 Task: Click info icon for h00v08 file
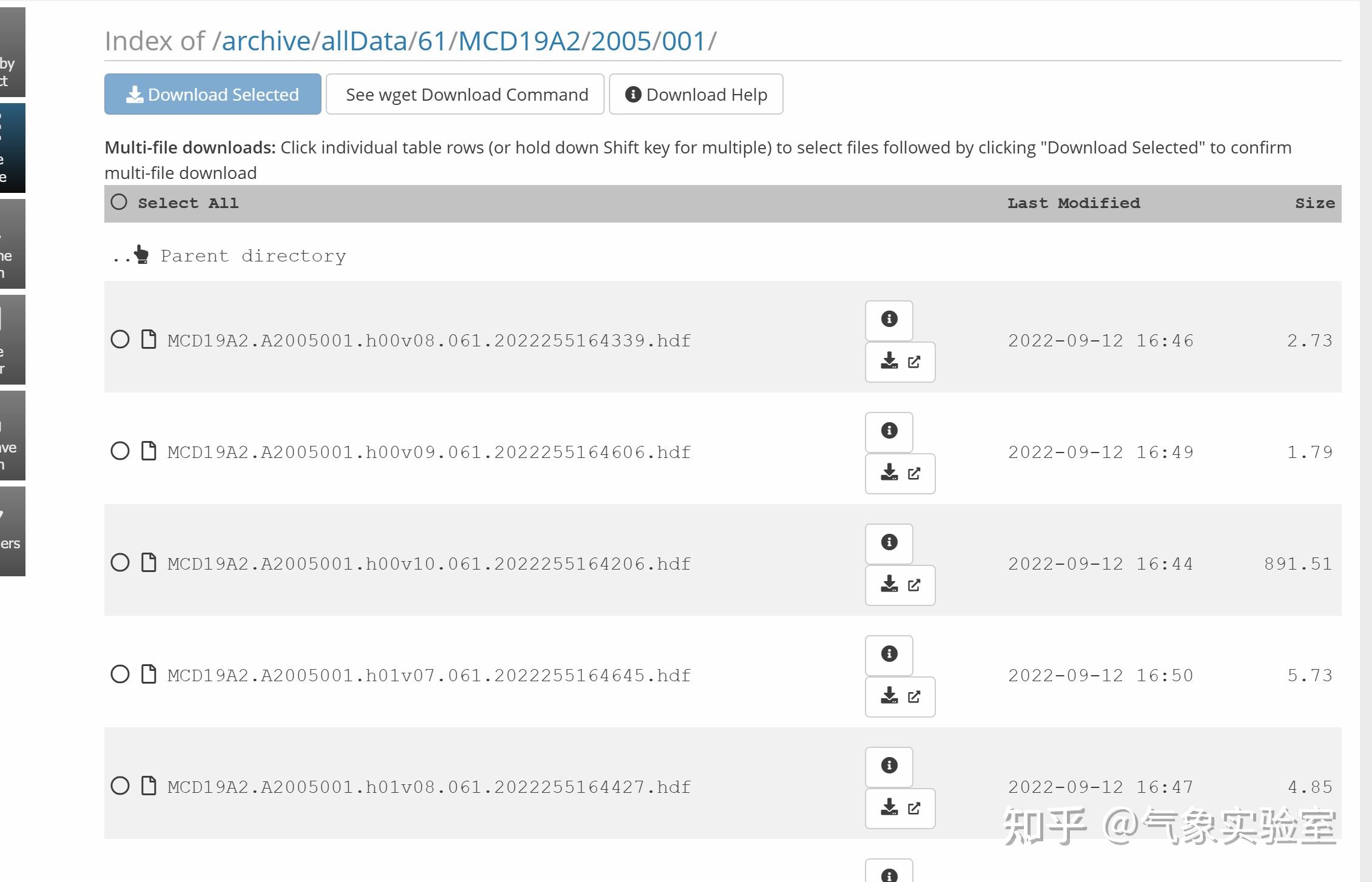point(889,319)
